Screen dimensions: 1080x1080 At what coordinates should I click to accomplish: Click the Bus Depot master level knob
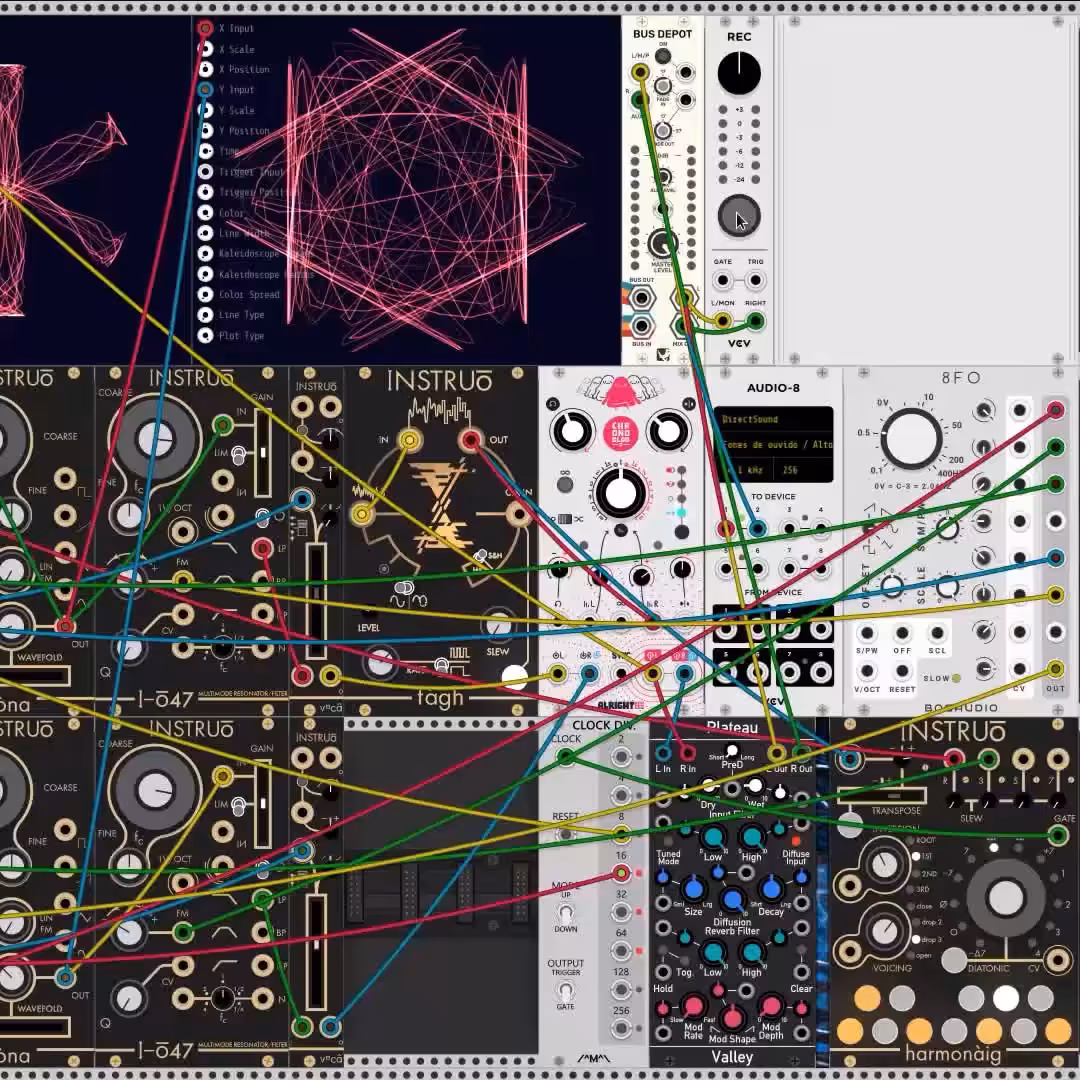662,243
